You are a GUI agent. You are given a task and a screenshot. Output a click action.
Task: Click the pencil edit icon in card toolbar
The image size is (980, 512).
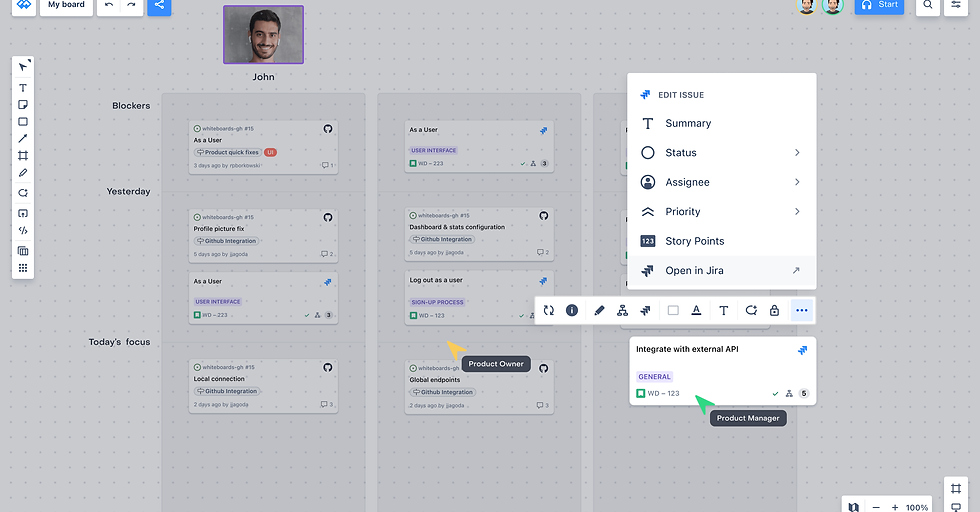599,310
